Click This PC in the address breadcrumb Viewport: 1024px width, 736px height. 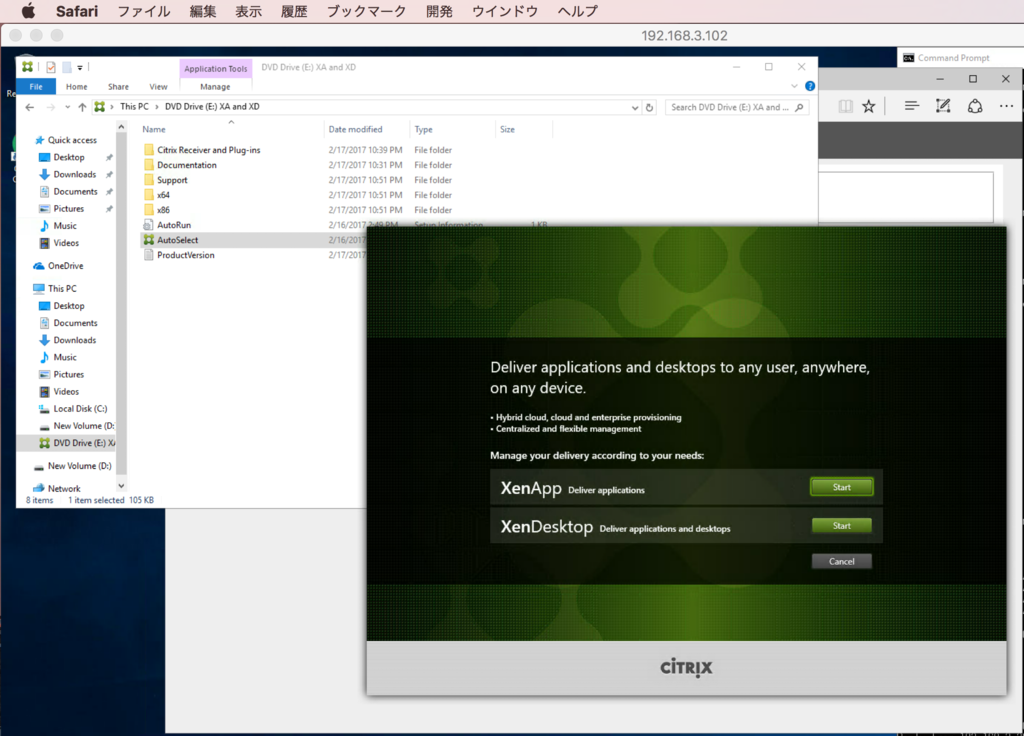[x=135, y=107]
